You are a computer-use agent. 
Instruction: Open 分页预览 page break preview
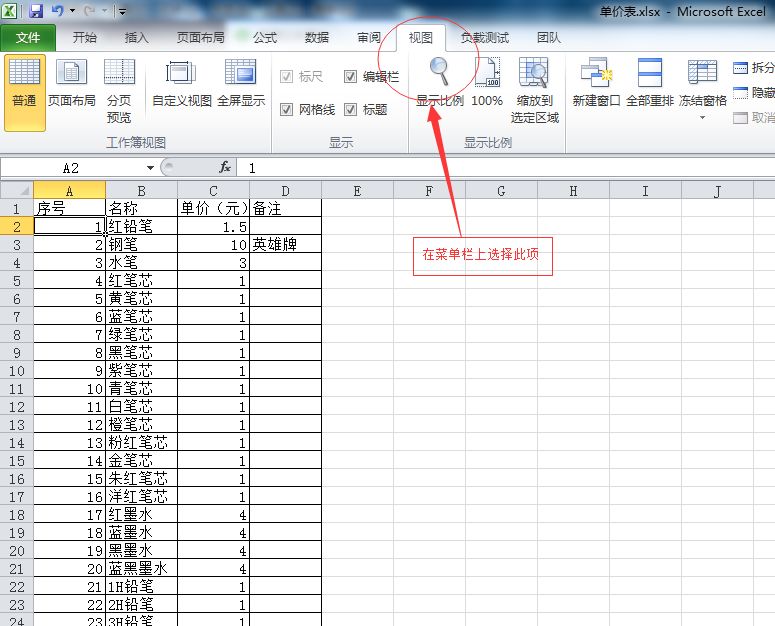click(119, 90)
